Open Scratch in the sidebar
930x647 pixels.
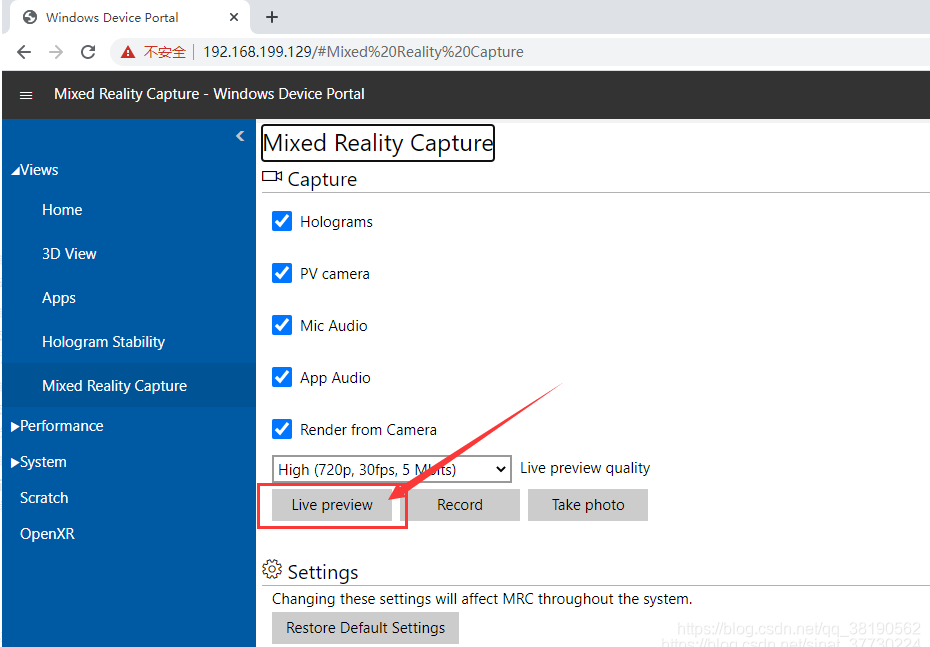click(x=44, y=498)
